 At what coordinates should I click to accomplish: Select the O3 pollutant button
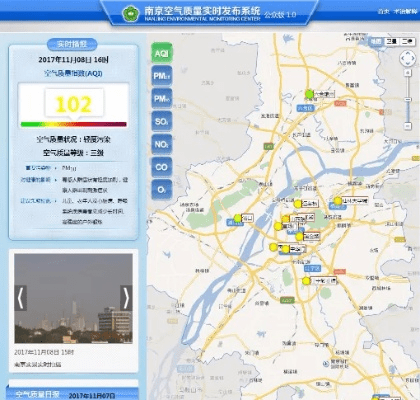point(162,189)
